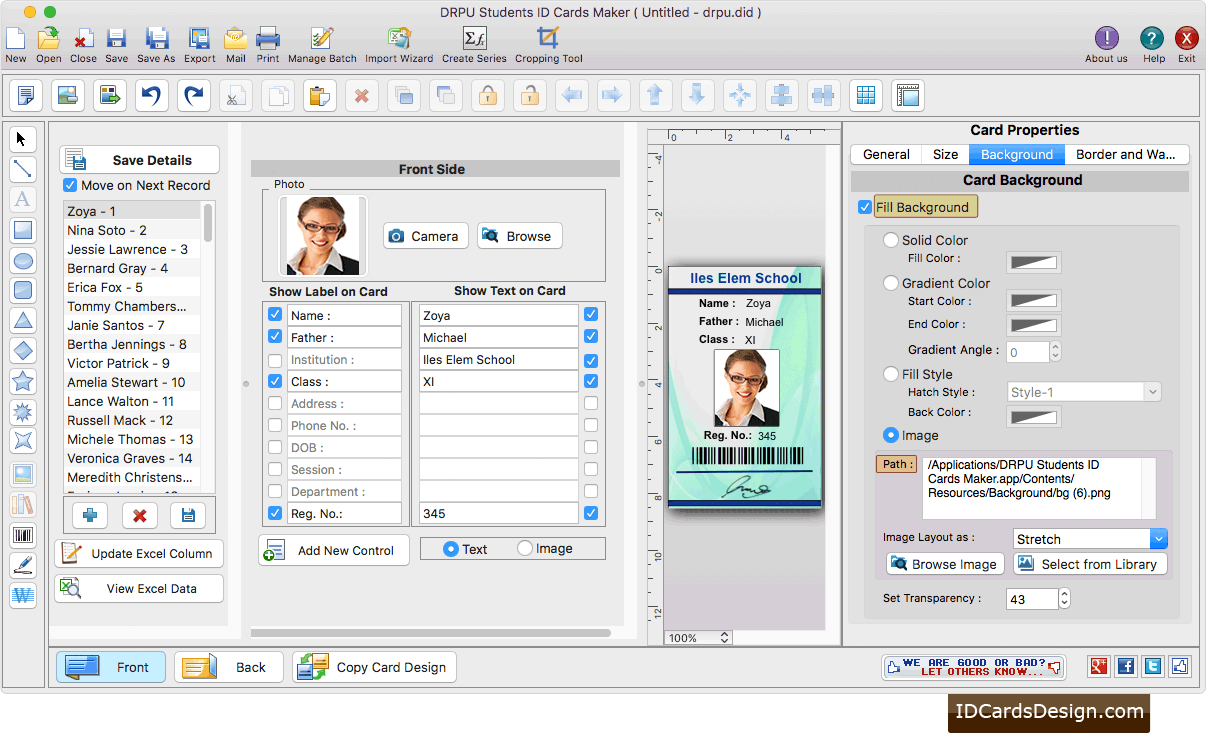Screen dimensions: 1206x733
Task: Select the Watermark tool at toolbar bottom
Action: (x=25, y=596)
